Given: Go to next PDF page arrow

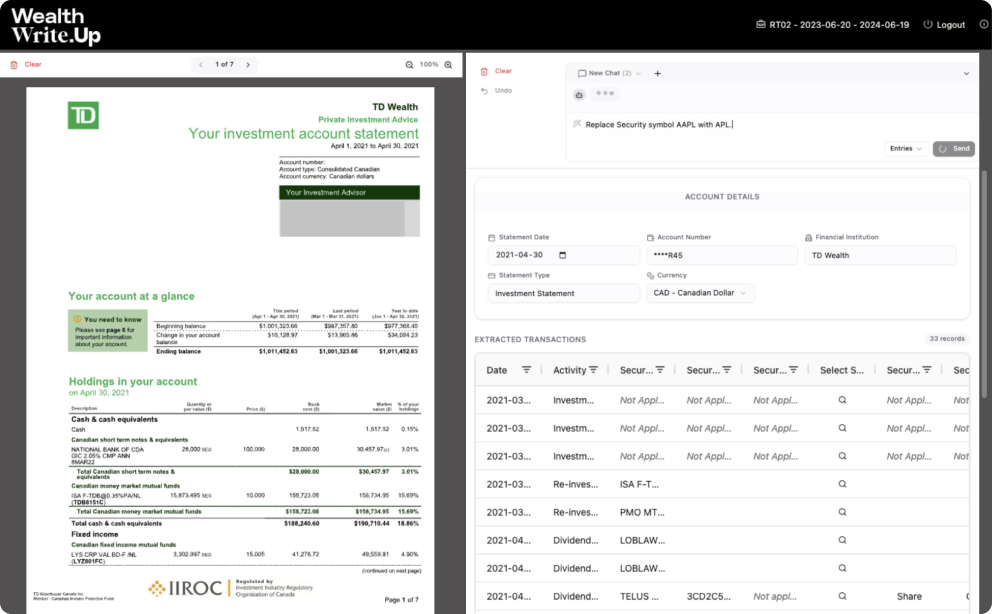Looking at the screenshot, I should [248, 64].
